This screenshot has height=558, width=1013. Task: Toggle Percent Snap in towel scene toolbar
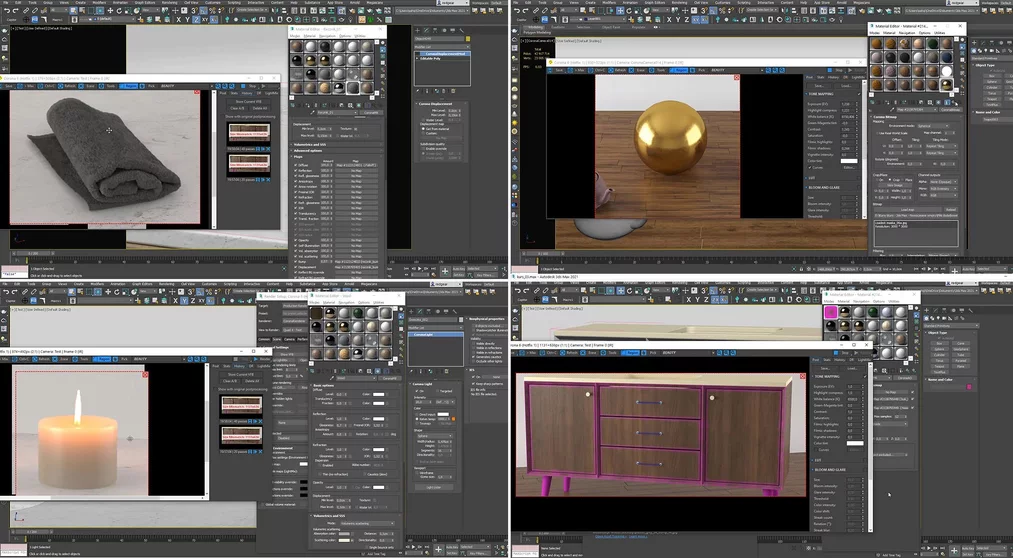[x=213, y=11]
